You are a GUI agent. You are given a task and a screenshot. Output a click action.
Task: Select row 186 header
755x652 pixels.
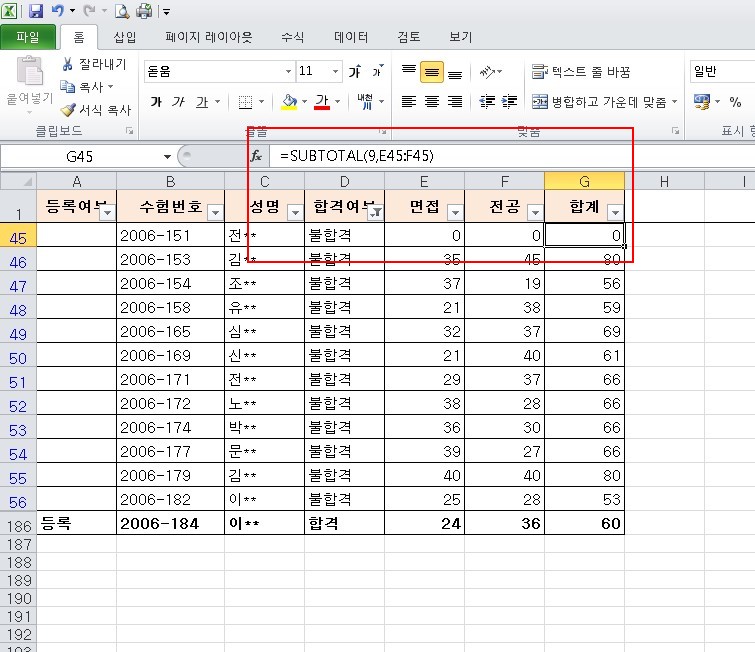(18, 524)
